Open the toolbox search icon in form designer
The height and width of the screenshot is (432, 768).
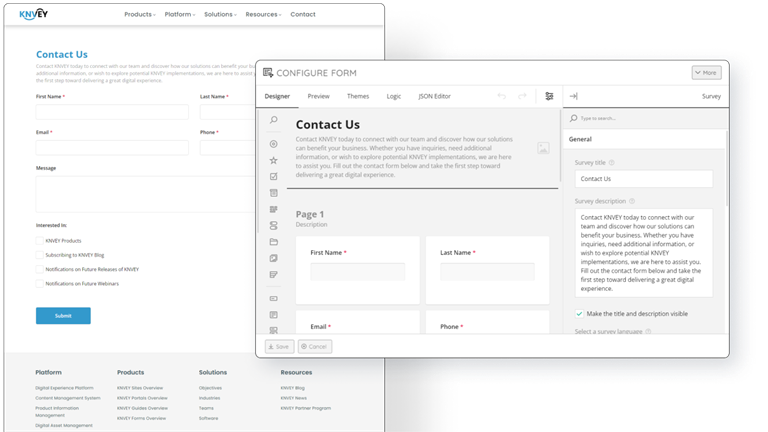tap(274, 120)
